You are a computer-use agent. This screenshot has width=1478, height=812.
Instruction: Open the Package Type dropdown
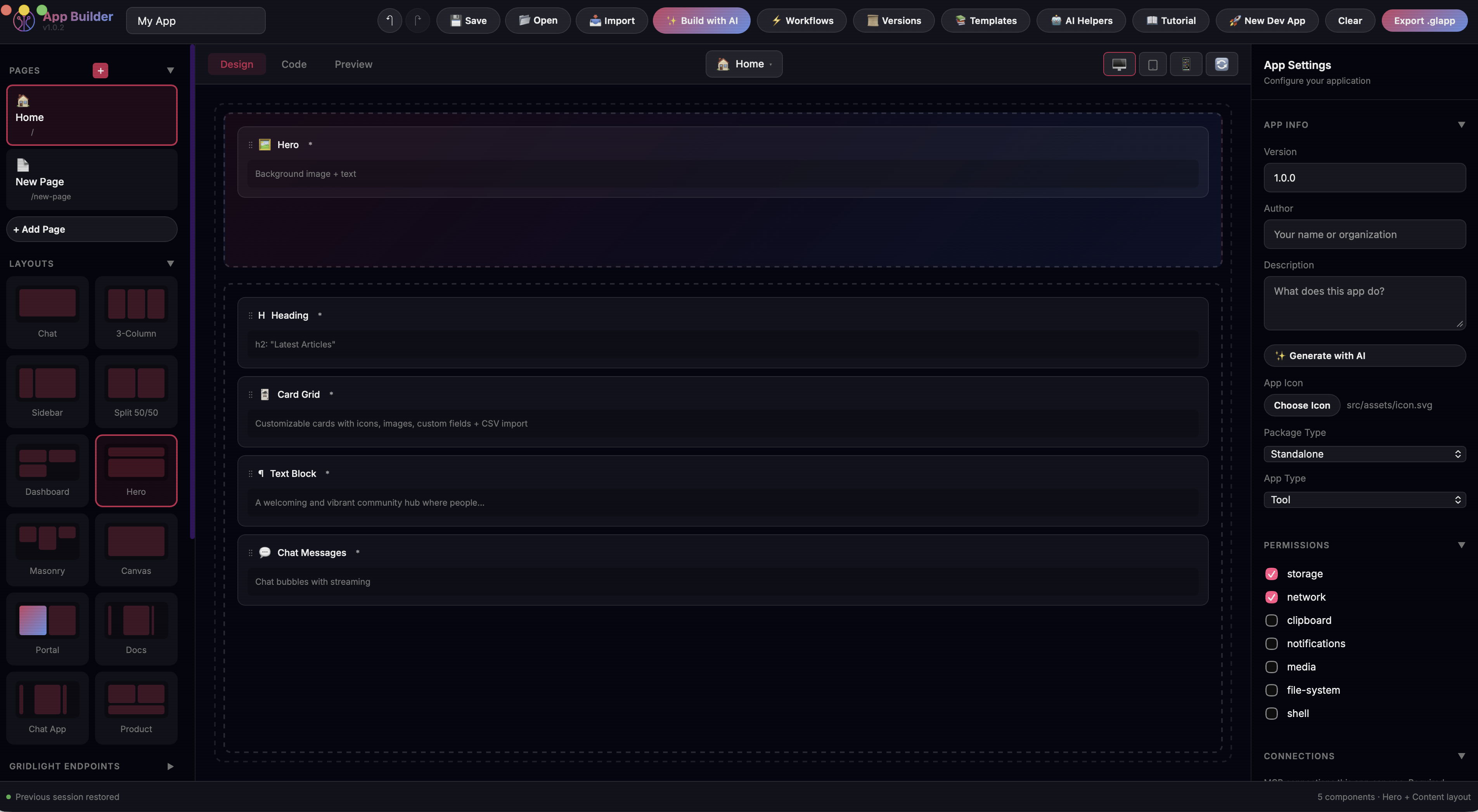pyautogui.click(x=1364, y=454)
